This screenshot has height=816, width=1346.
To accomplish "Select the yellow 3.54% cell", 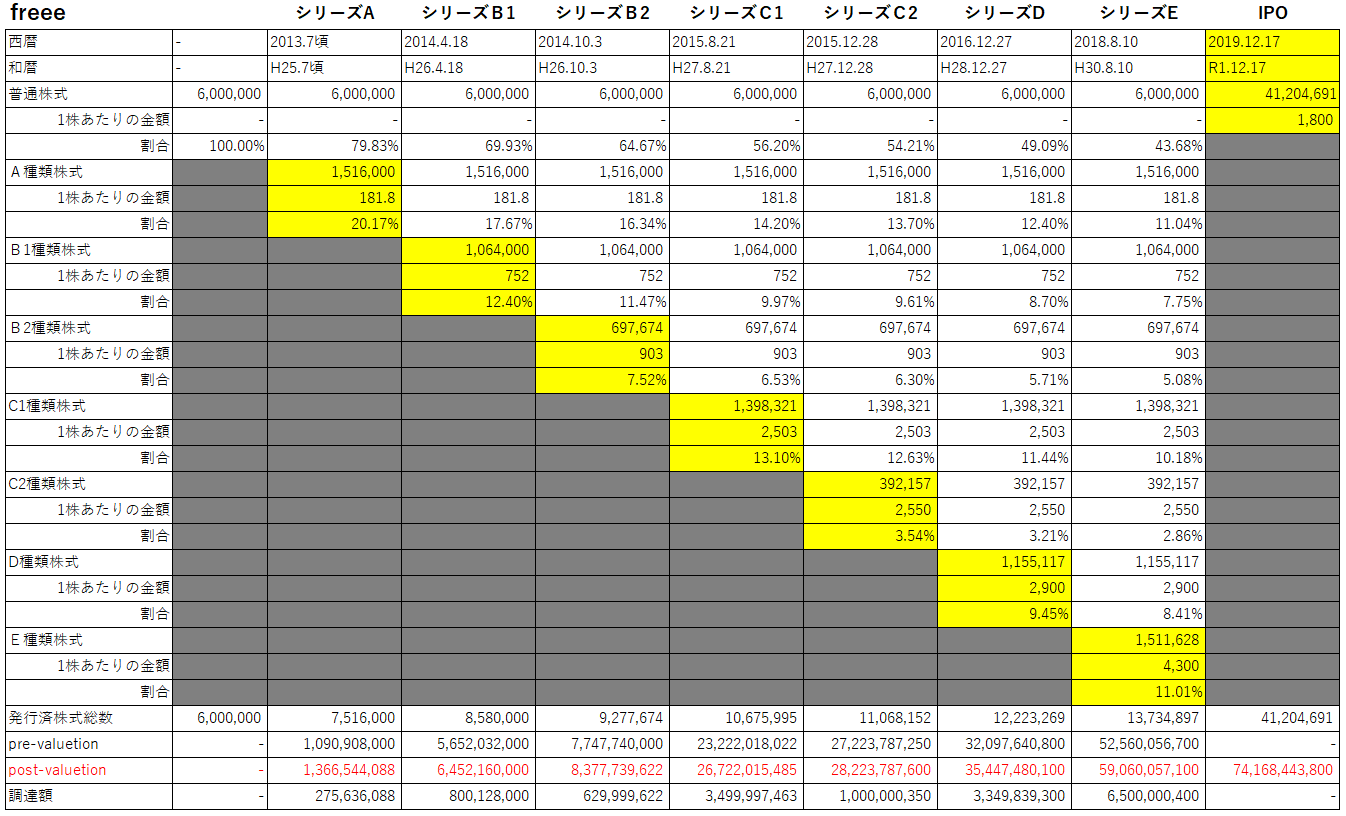I will [x=870, y=537].
